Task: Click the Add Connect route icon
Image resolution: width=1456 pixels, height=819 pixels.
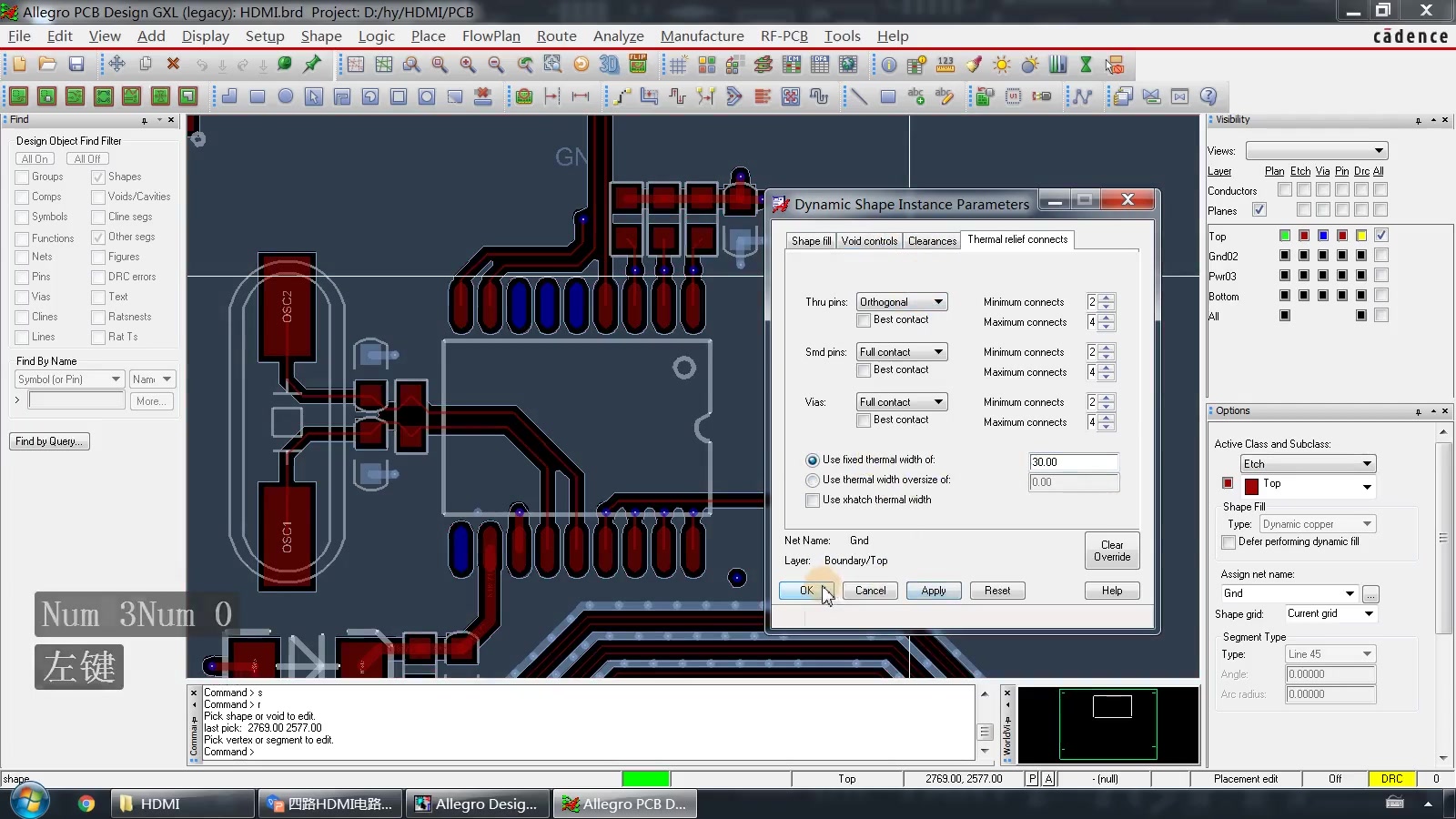Action: pyautogui.click(x=622, y=96)
